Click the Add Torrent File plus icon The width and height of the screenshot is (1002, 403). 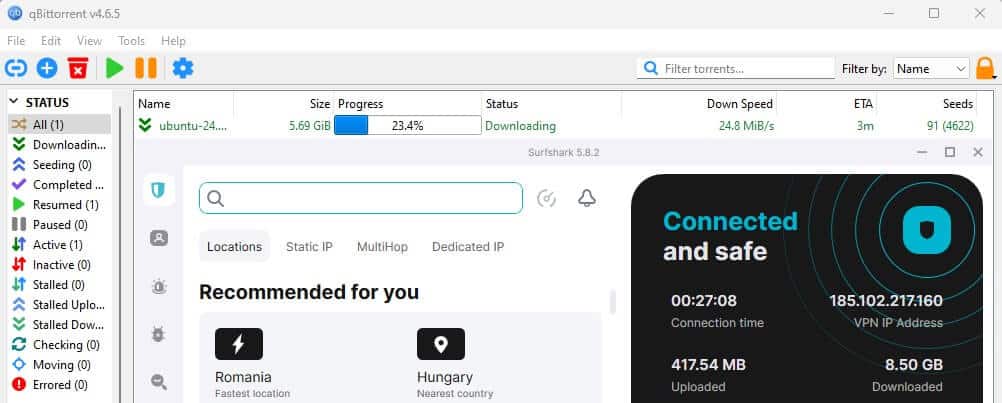point(47,68)
